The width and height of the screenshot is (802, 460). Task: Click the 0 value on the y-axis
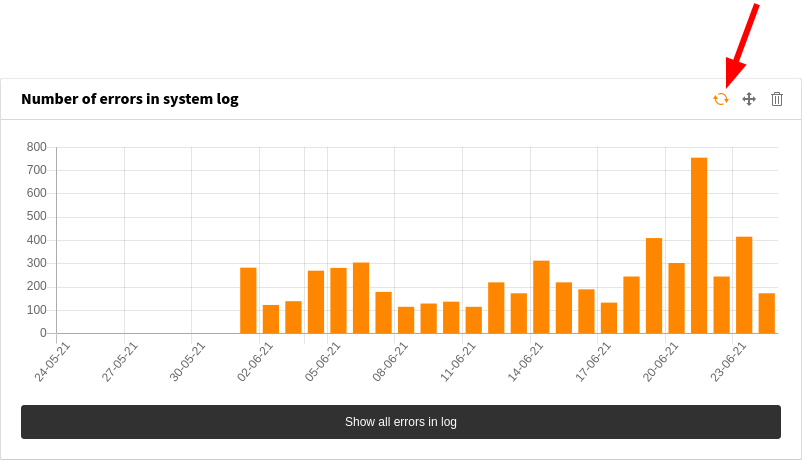coord(43,333)
